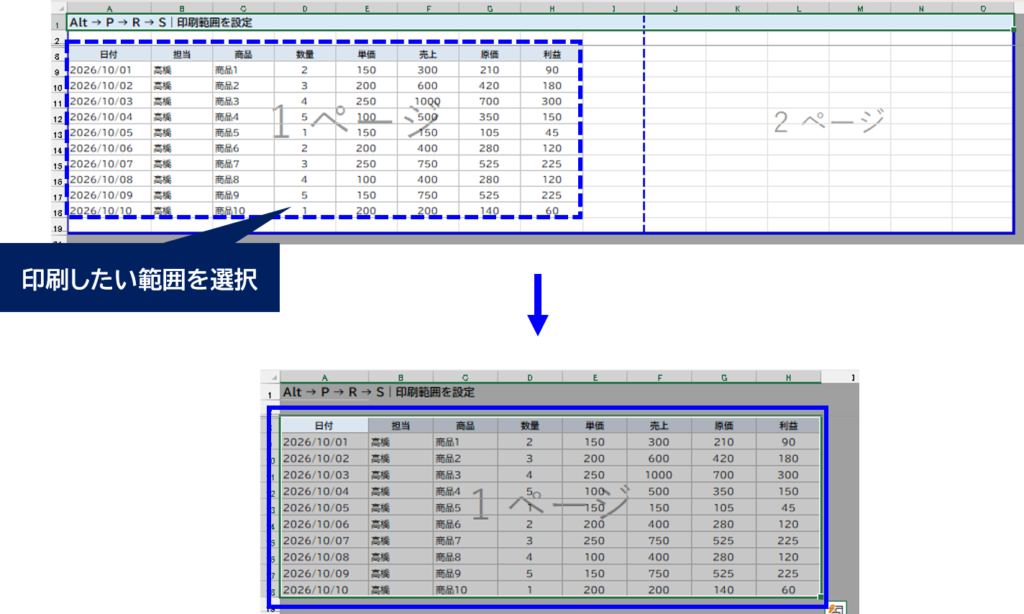Click the 利益 header cell in the lower table
Viewport: 1024px width, 614px height.
(x=788, y=425)
